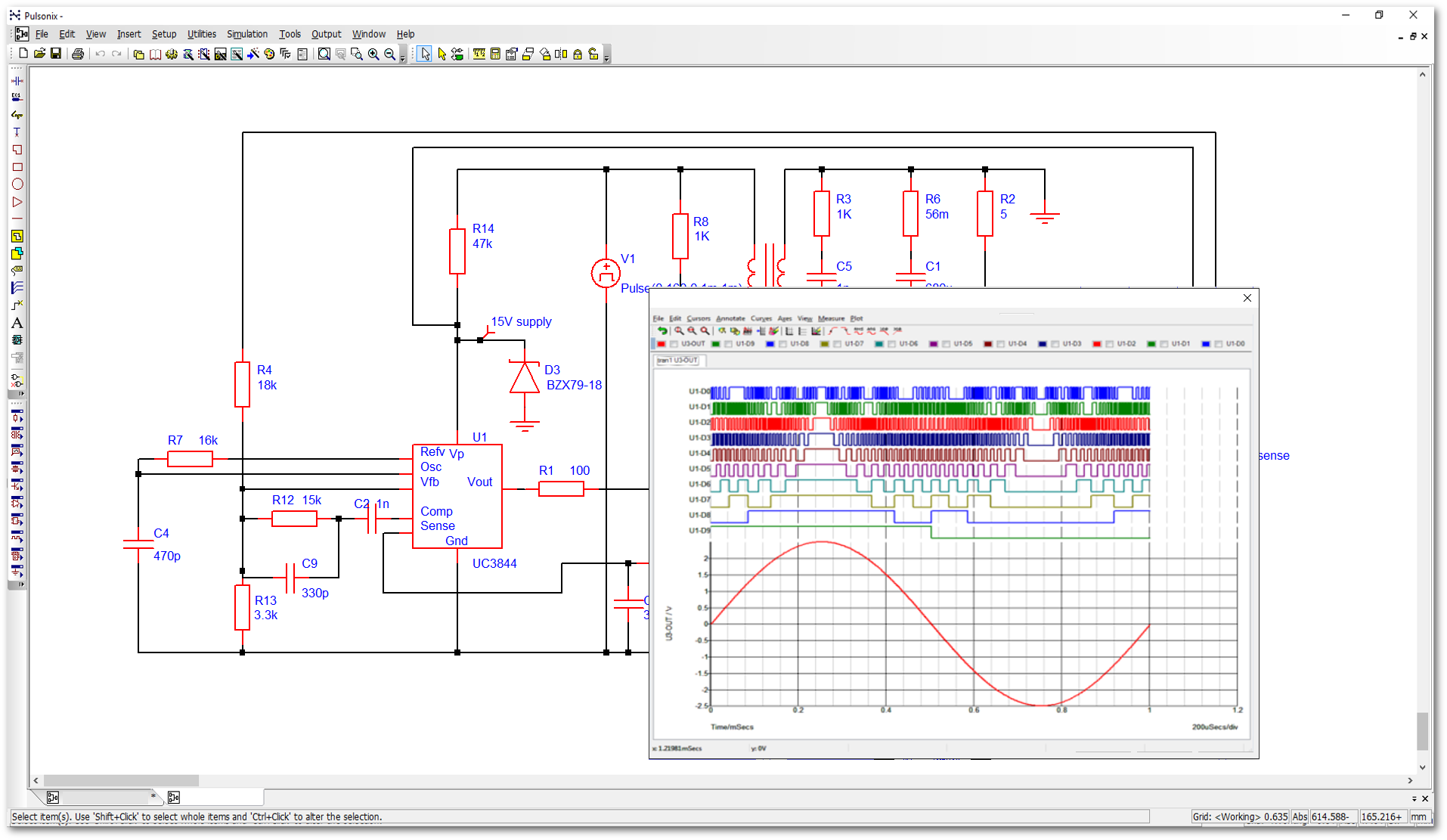Toggle the U3-OUT curve checkbox
The width and height of the screenshot is (1447, 840).
pos(674,344)
